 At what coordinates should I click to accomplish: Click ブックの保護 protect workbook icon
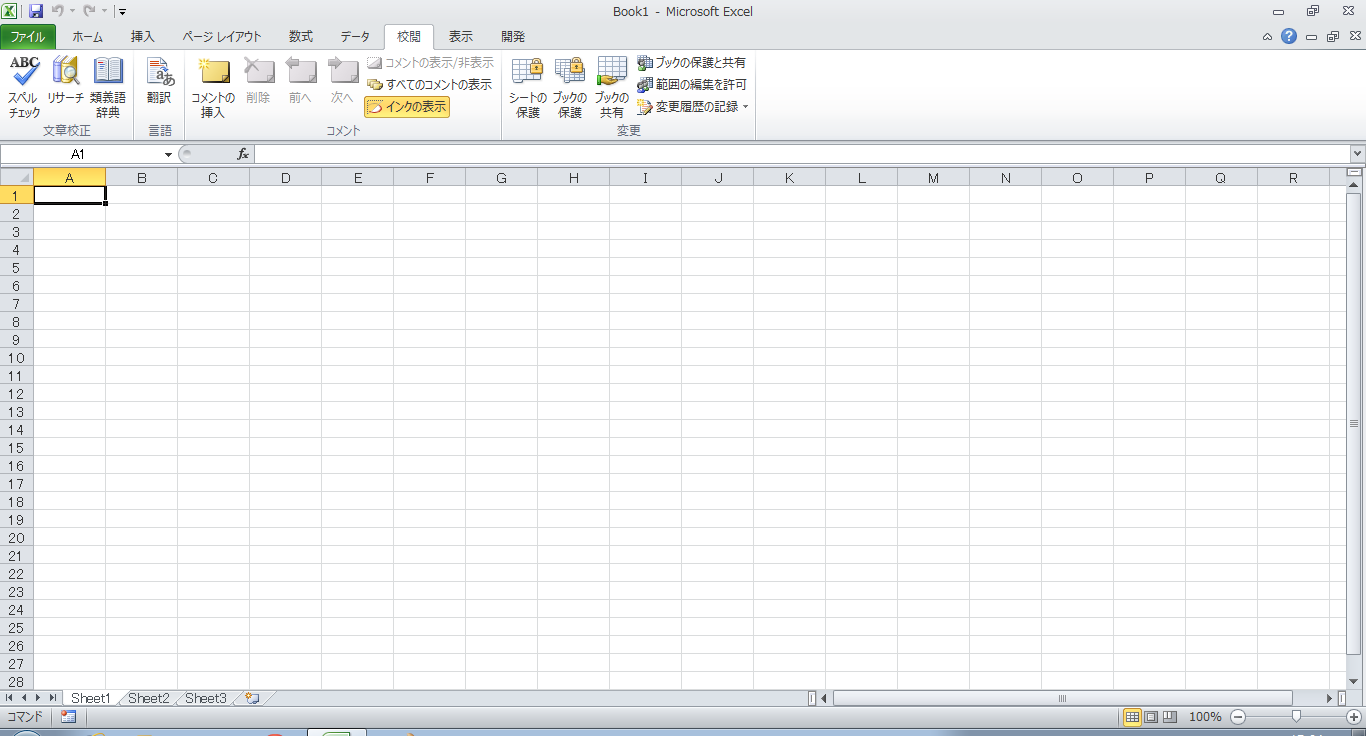click(x=570, y=87)
